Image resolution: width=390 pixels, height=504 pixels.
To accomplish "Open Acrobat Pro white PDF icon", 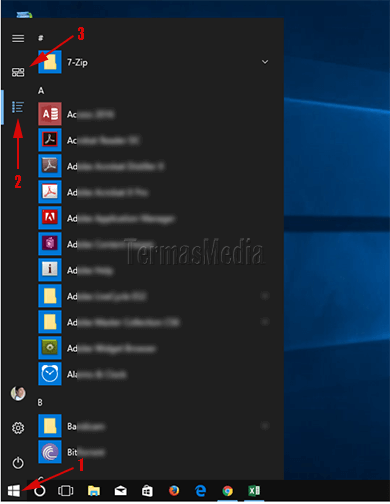I will (x=50, y=192).
